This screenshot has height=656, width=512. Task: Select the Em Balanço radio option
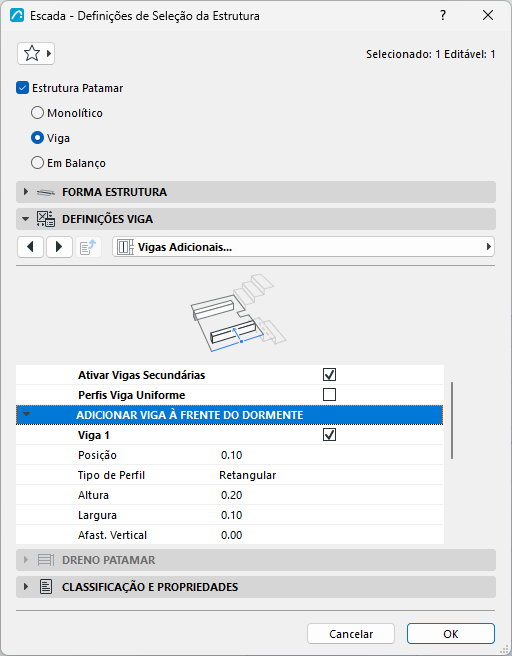click(37, 163)
